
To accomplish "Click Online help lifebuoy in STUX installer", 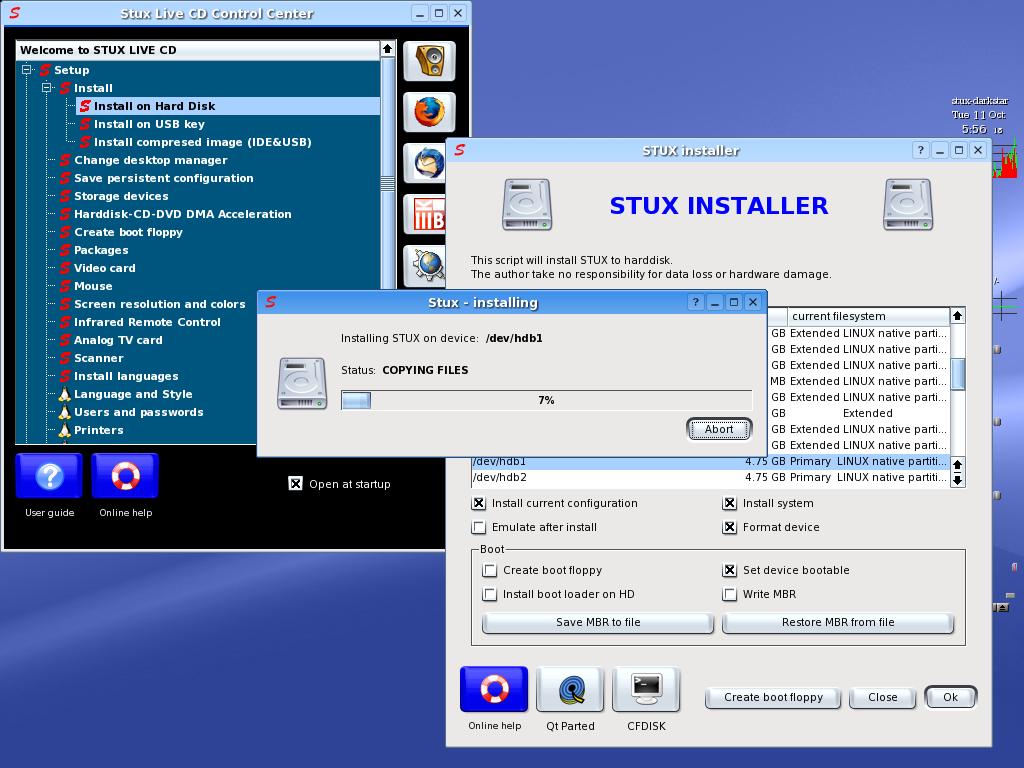I will tap(494, 689).
